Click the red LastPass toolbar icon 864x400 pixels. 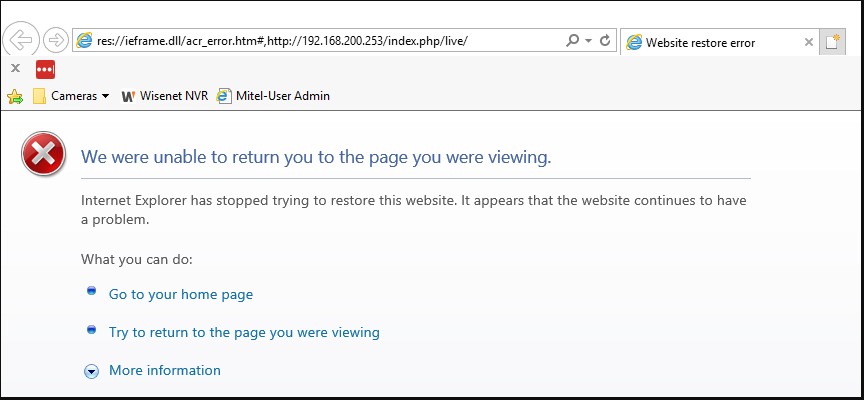coord(46,70)
